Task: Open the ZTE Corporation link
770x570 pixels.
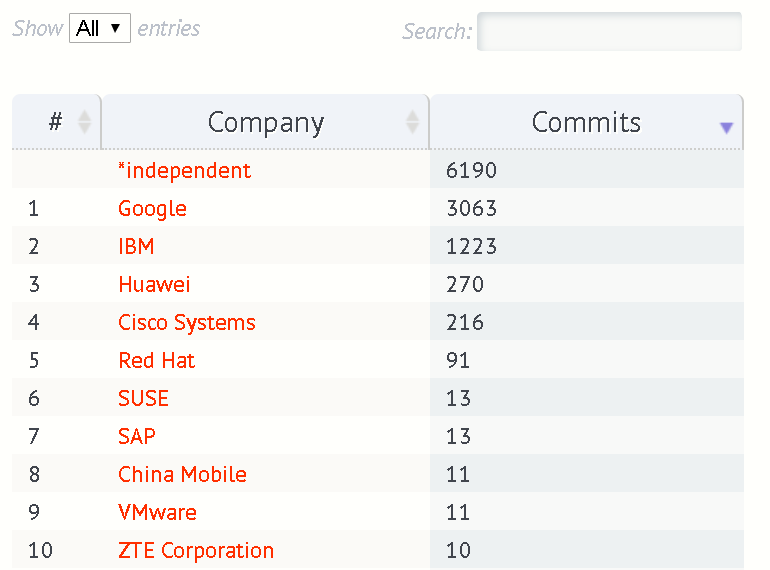Action: [196, 550]
